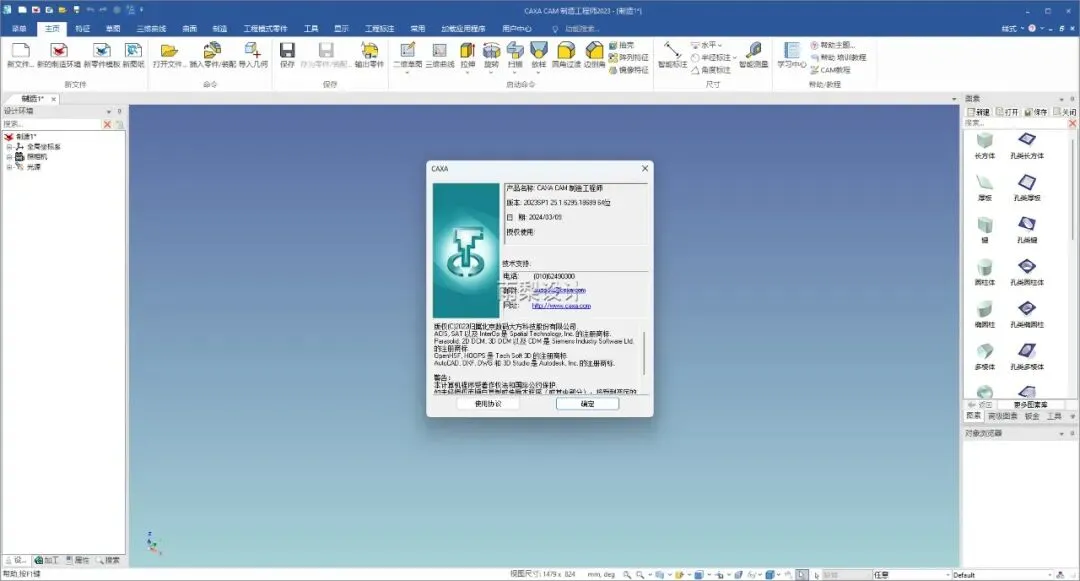Select the 三维曲线 3D curve tool
Screen dimensions: 1080x581
(x=439, y=50)
